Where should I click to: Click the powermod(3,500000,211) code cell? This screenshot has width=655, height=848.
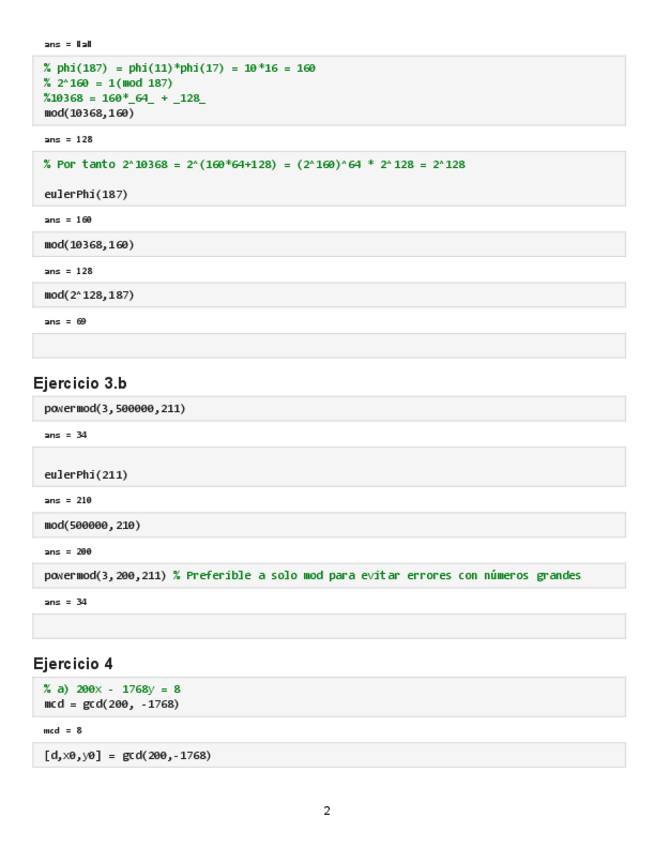(115, 409)
